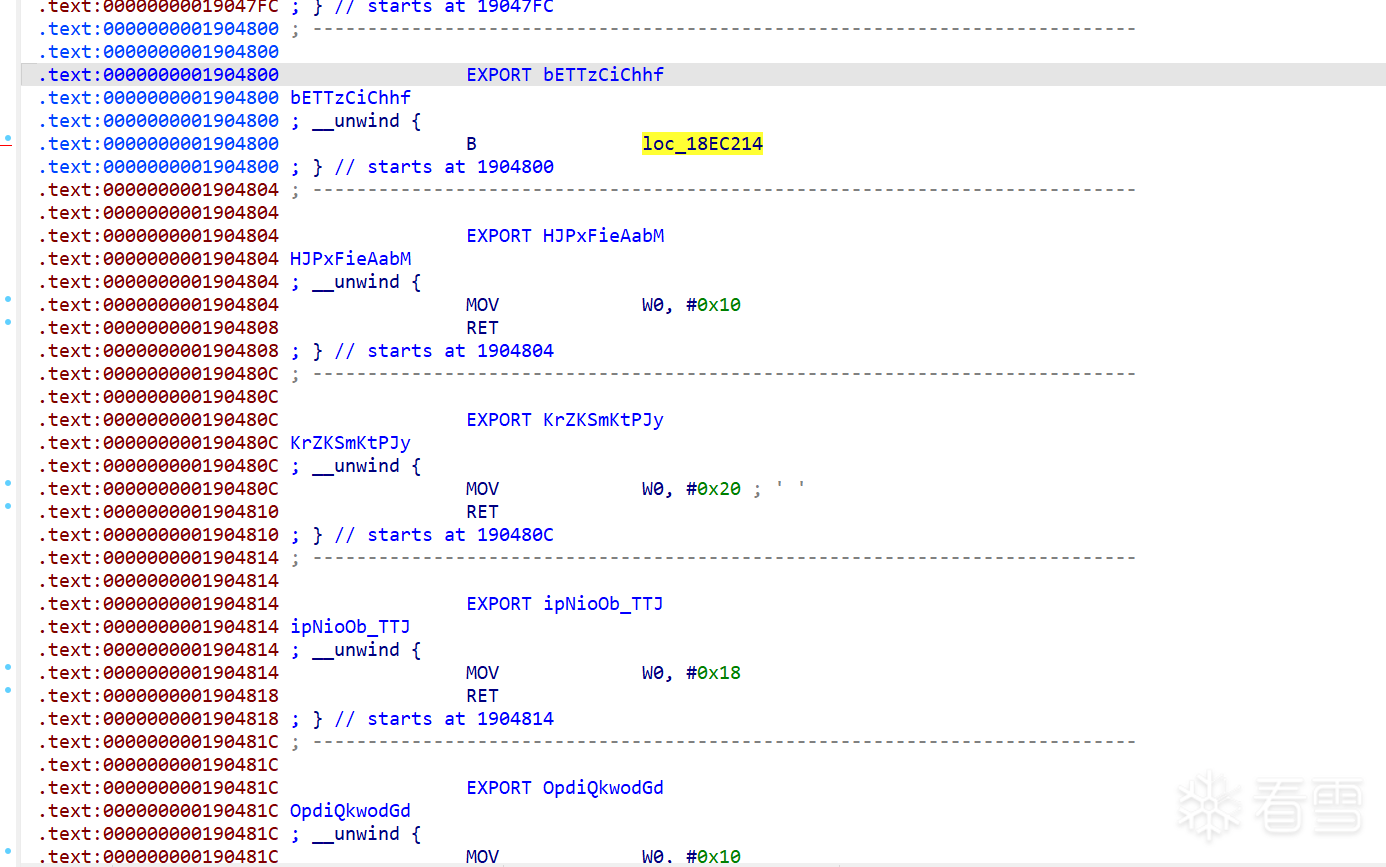Click the MOV mnemonic at address 1904814
The image size is (1386, 867).
482,673
